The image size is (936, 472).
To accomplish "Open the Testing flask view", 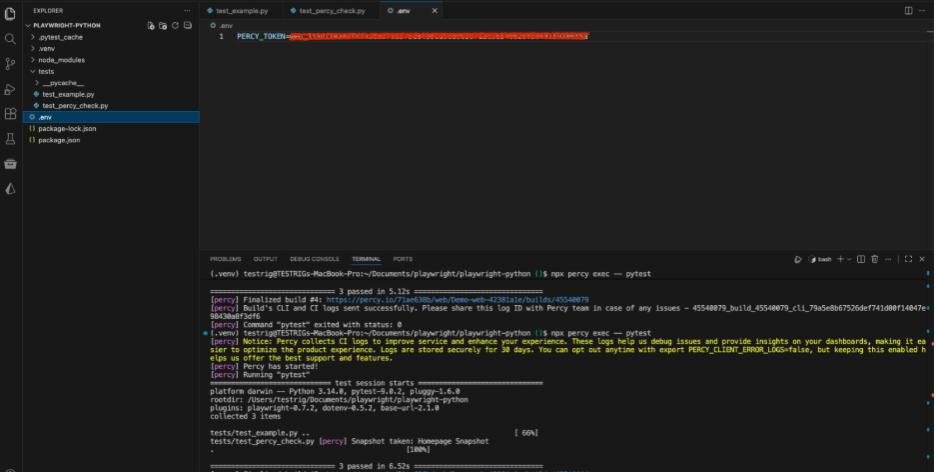I will (x=11, y=138).
